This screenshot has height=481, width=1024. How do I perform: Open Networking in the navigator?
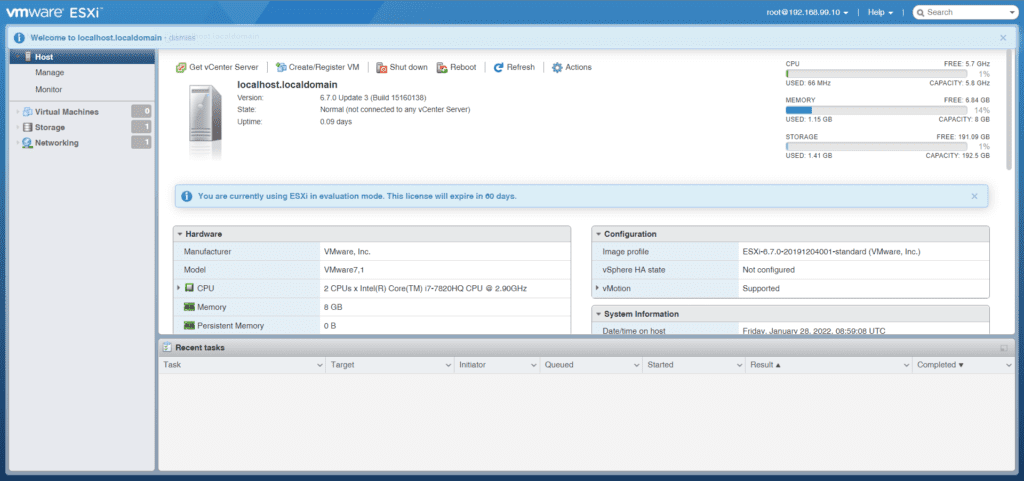(57, 143)
